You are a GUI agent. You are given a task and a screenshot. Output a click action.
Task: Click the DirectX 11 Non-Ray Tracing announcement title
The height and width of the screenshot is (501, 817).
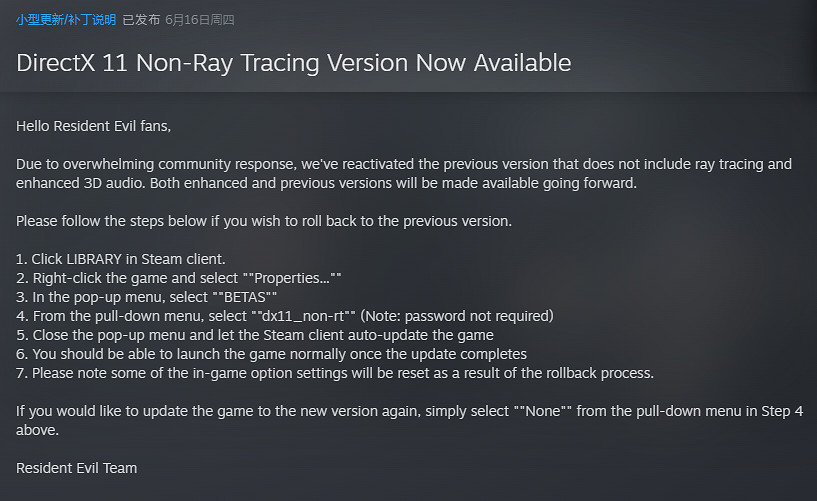tap(293, 62)
